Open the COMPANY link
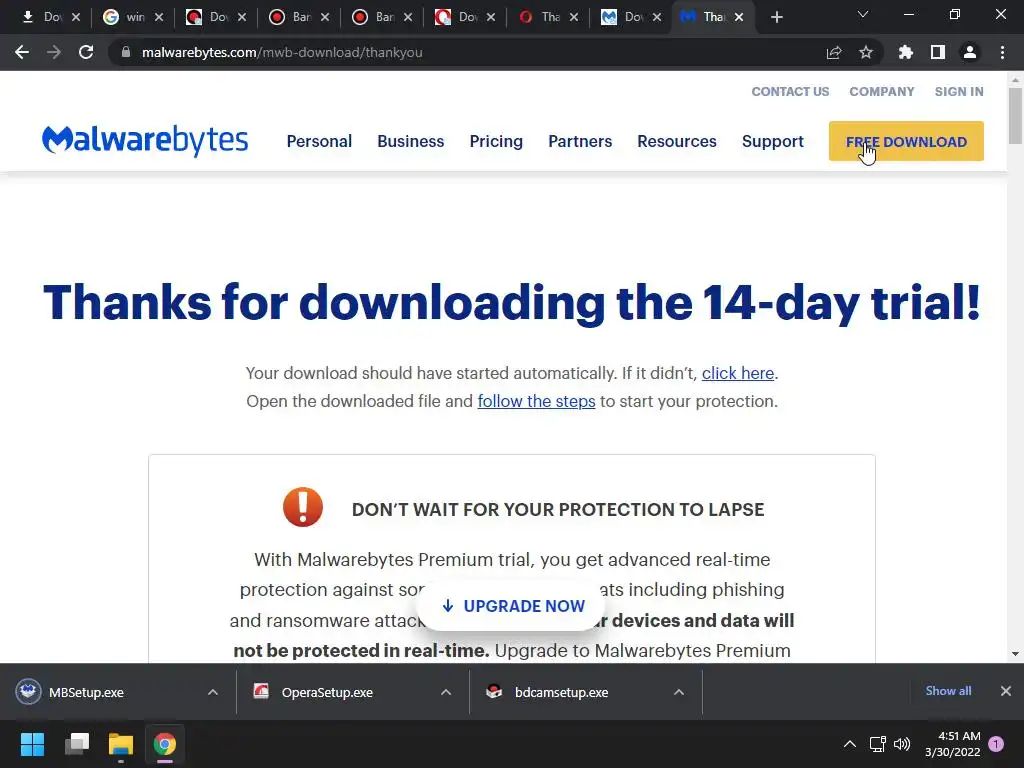Image resolution: width=1024 pixels, height=768 pixels. pyautogui.click(x=882, y=91)
